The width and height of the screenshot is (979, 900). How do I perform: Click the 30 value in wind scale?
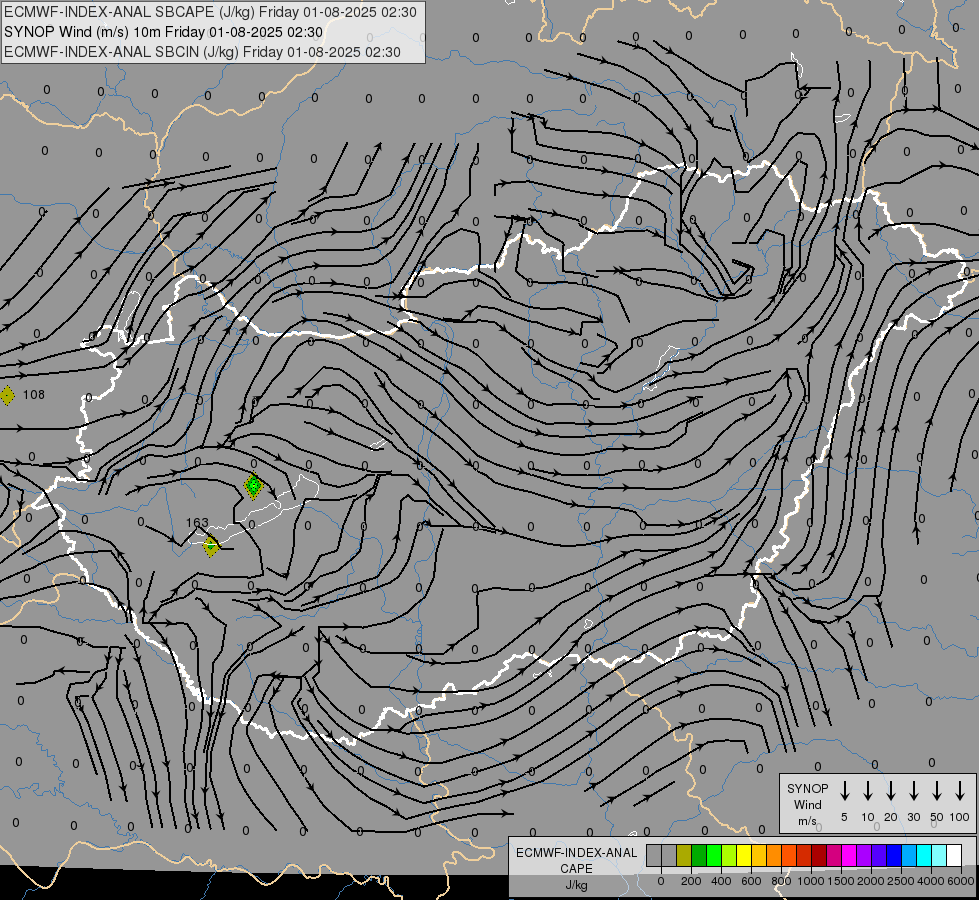(x=913, y=817)
